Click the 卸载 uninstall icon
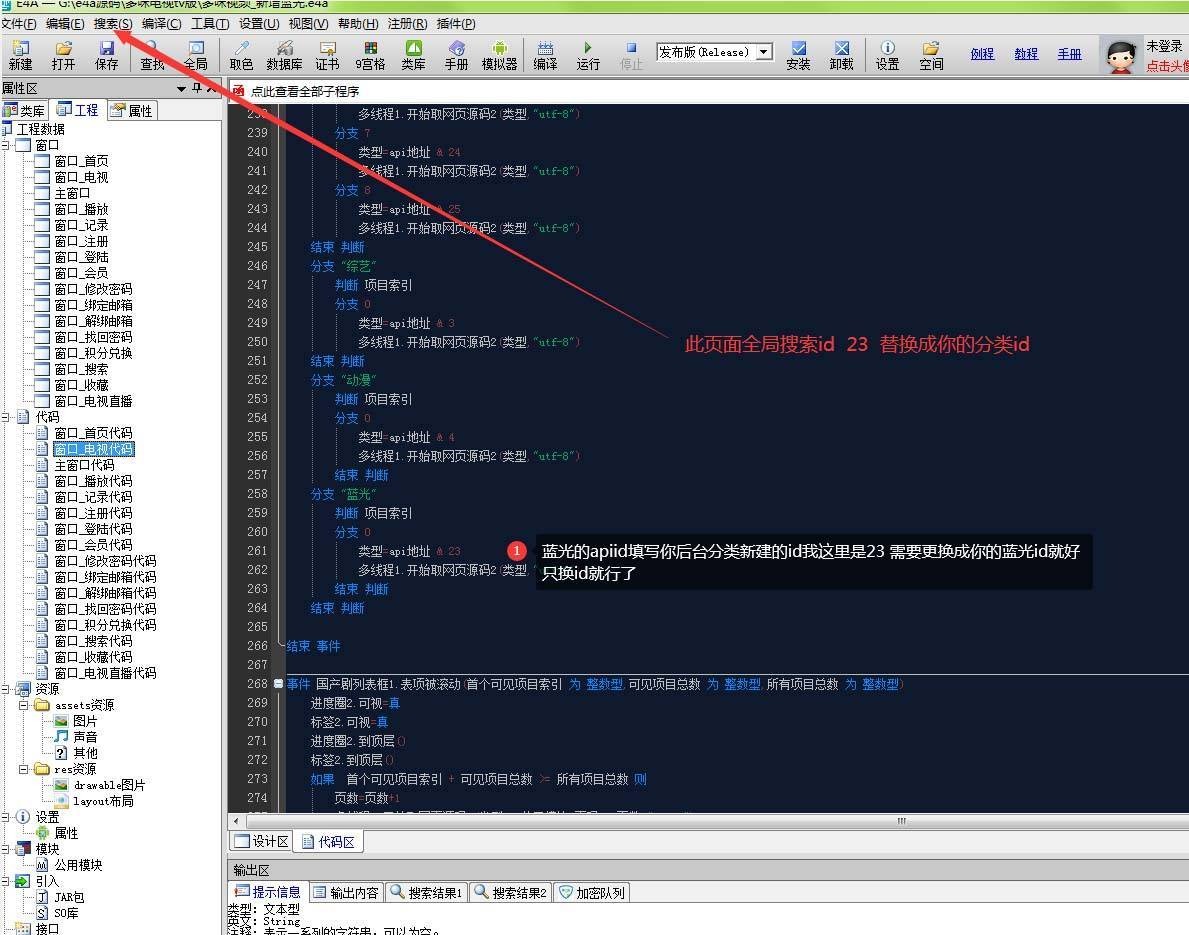Screen dimensions: 1189x935 pyautogui.click(x=841, y=52)
